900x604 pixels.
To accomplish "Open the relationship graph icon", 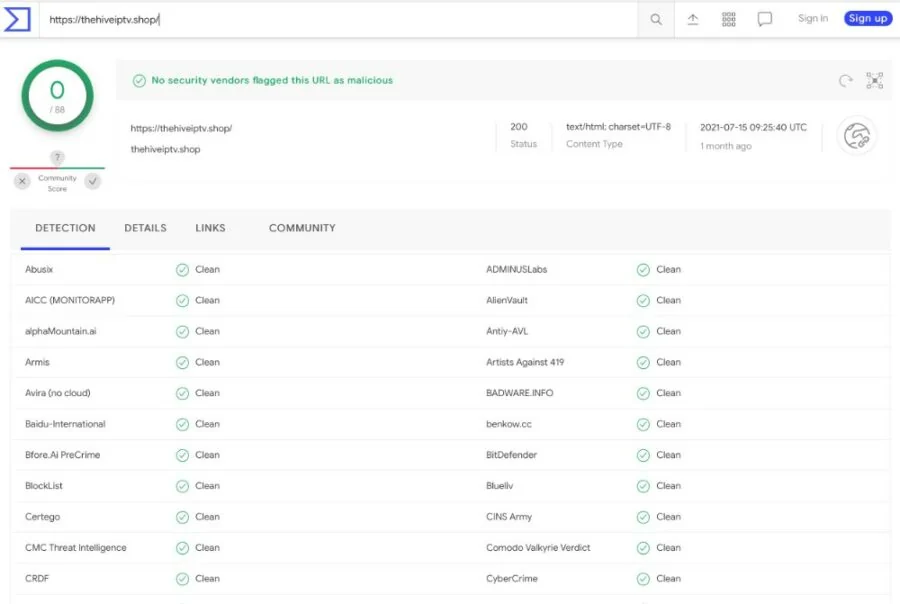I will click(874, 80).
